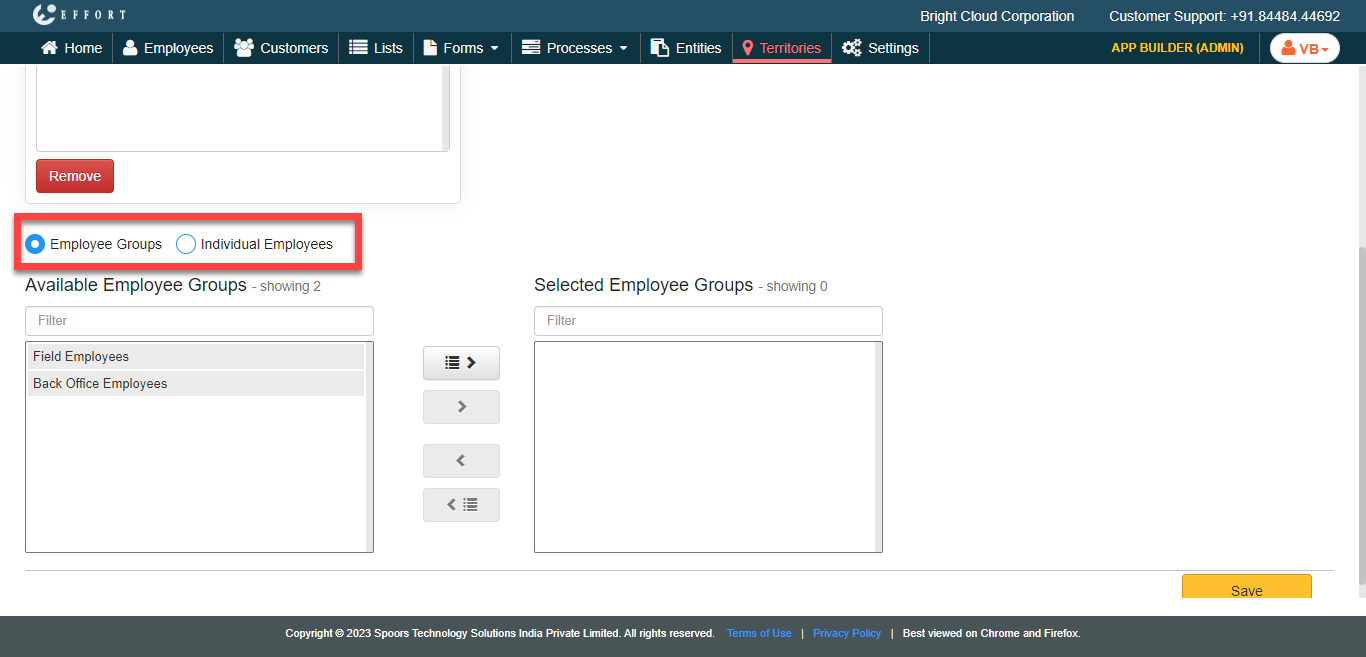This screenshot has width=1366, height=657.
Task: Click the move-all-right list arrow button
Action: 461,363
